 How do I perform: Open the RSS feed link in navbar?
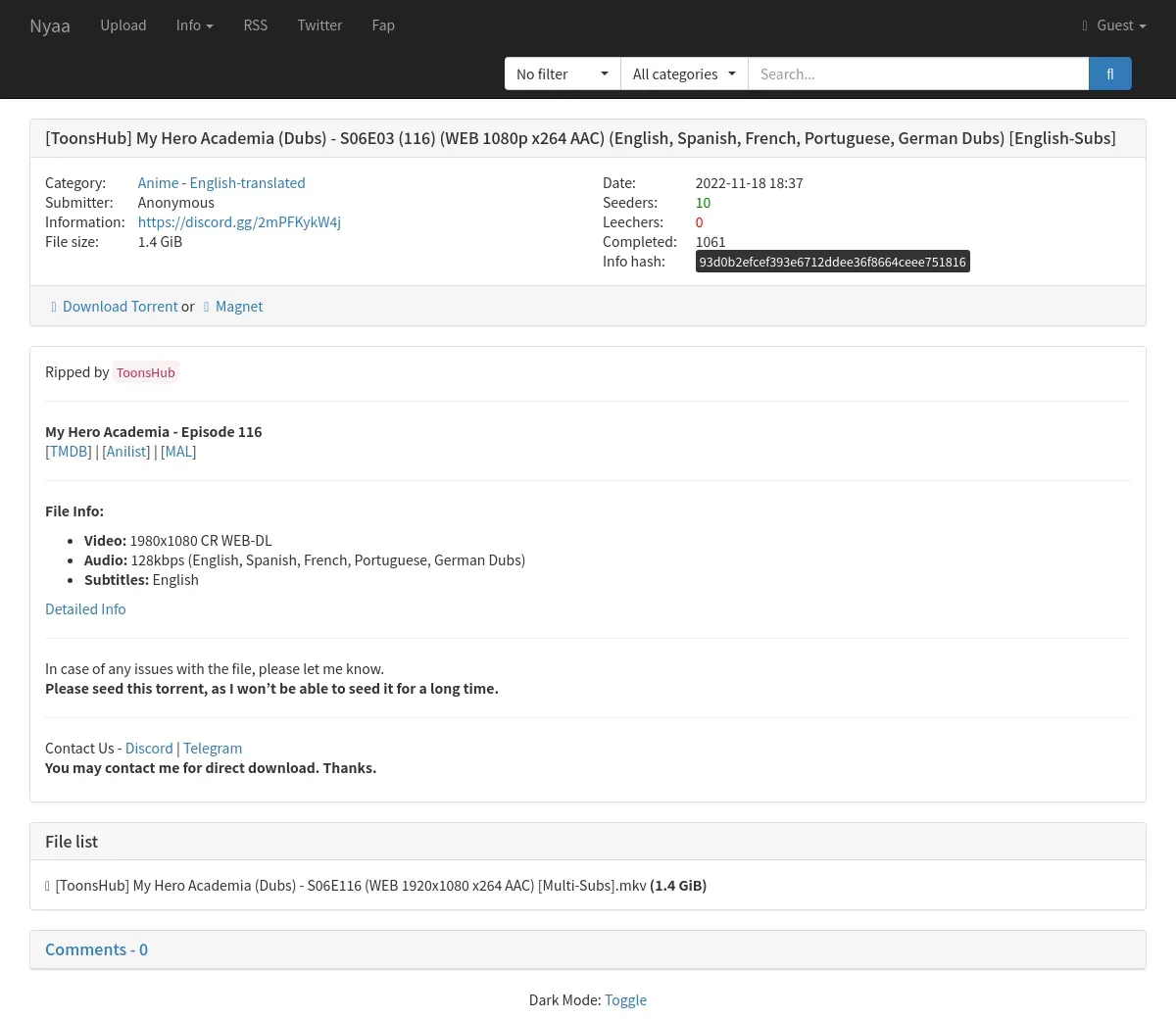click(x=255, y=25)
